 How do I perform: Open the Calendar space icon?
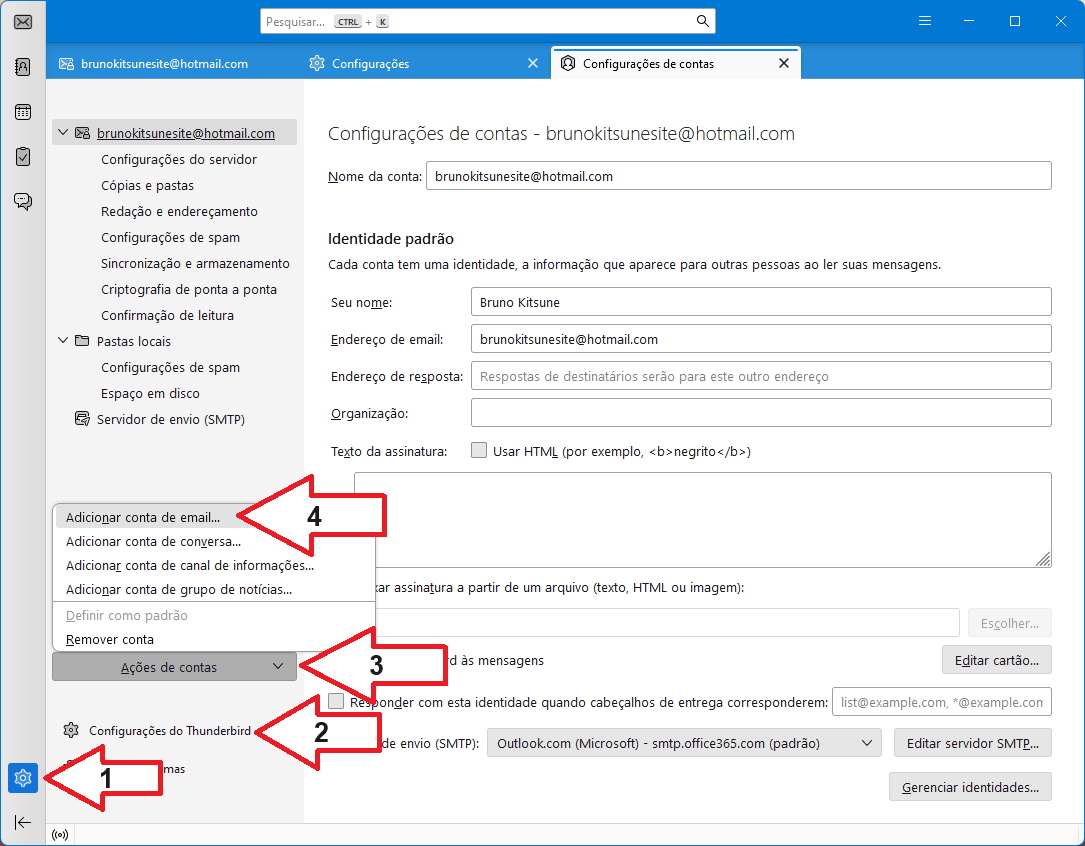tap(23, 112)
